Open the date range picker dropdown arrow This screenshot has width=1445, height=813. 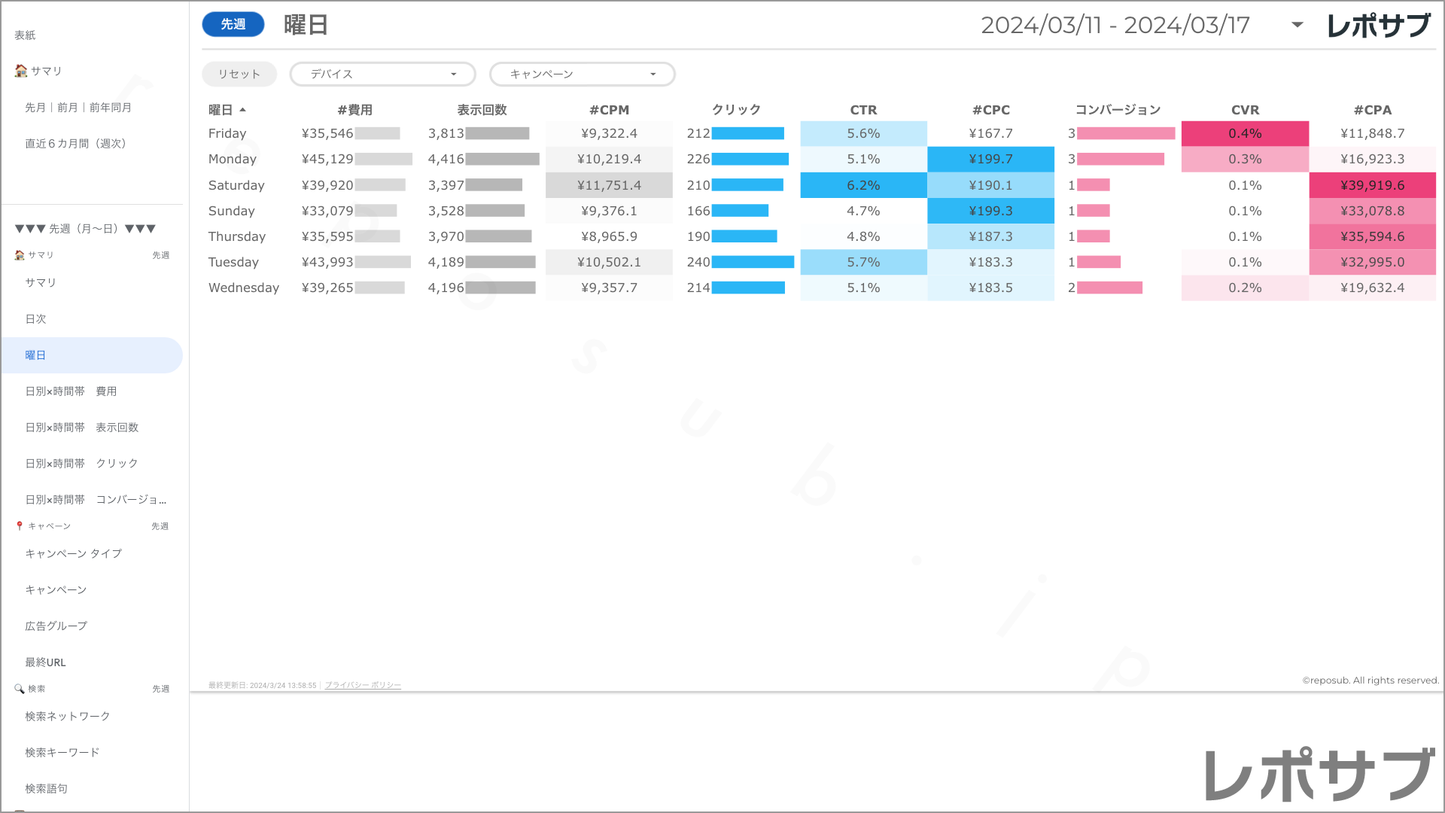coord(1297,25)
